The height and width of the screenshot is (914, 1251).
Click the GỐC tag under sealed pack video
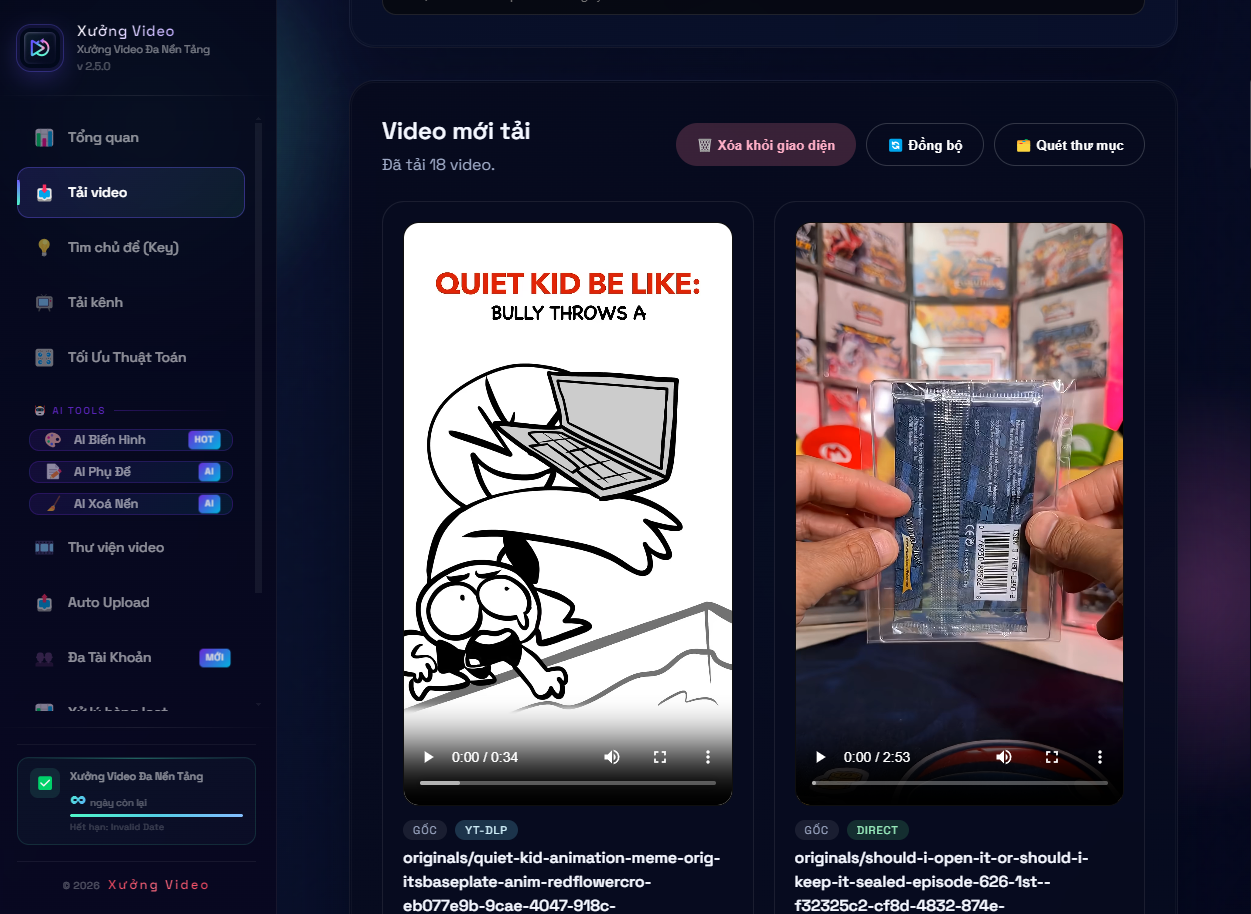pos(816,830)
